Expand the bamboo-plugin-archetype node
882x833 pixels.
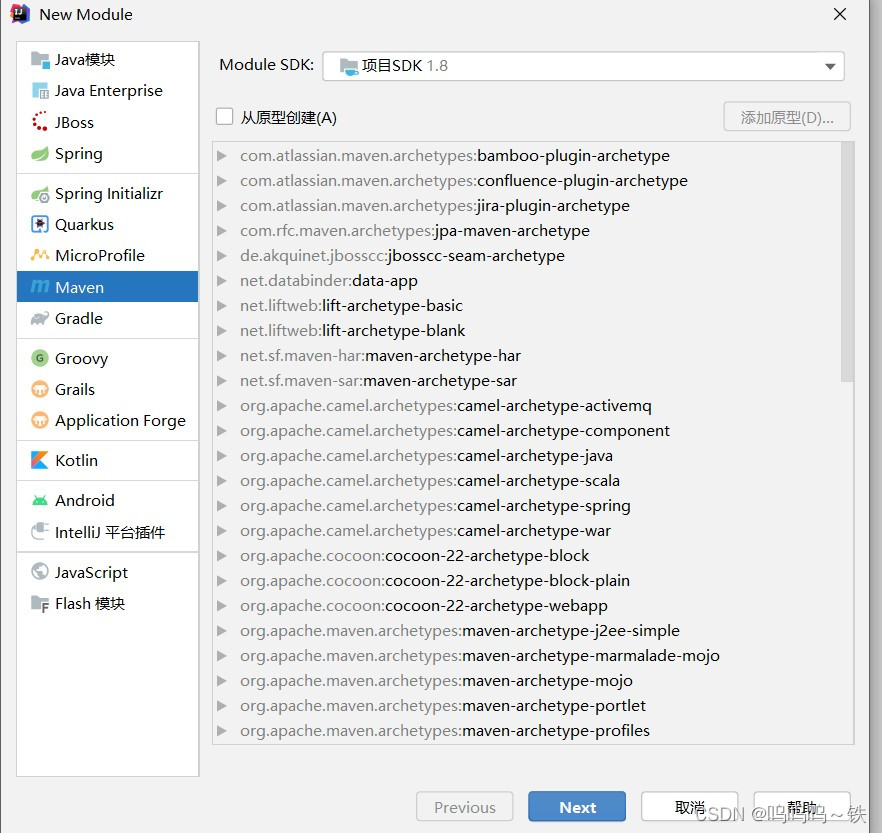(x=222, y=156)
